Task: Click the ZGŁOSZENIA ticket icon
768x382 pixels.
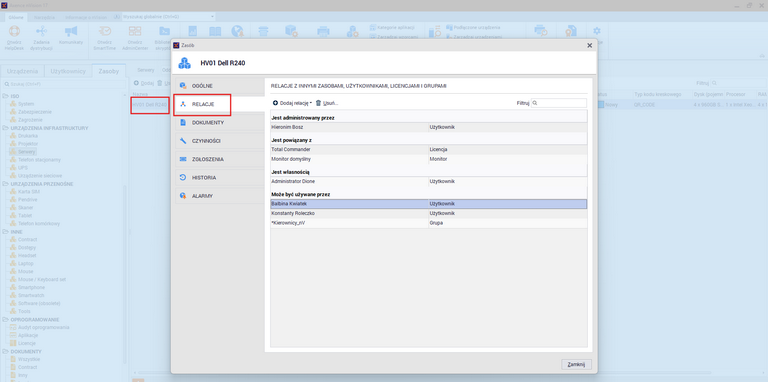Action: click(183, 159)
